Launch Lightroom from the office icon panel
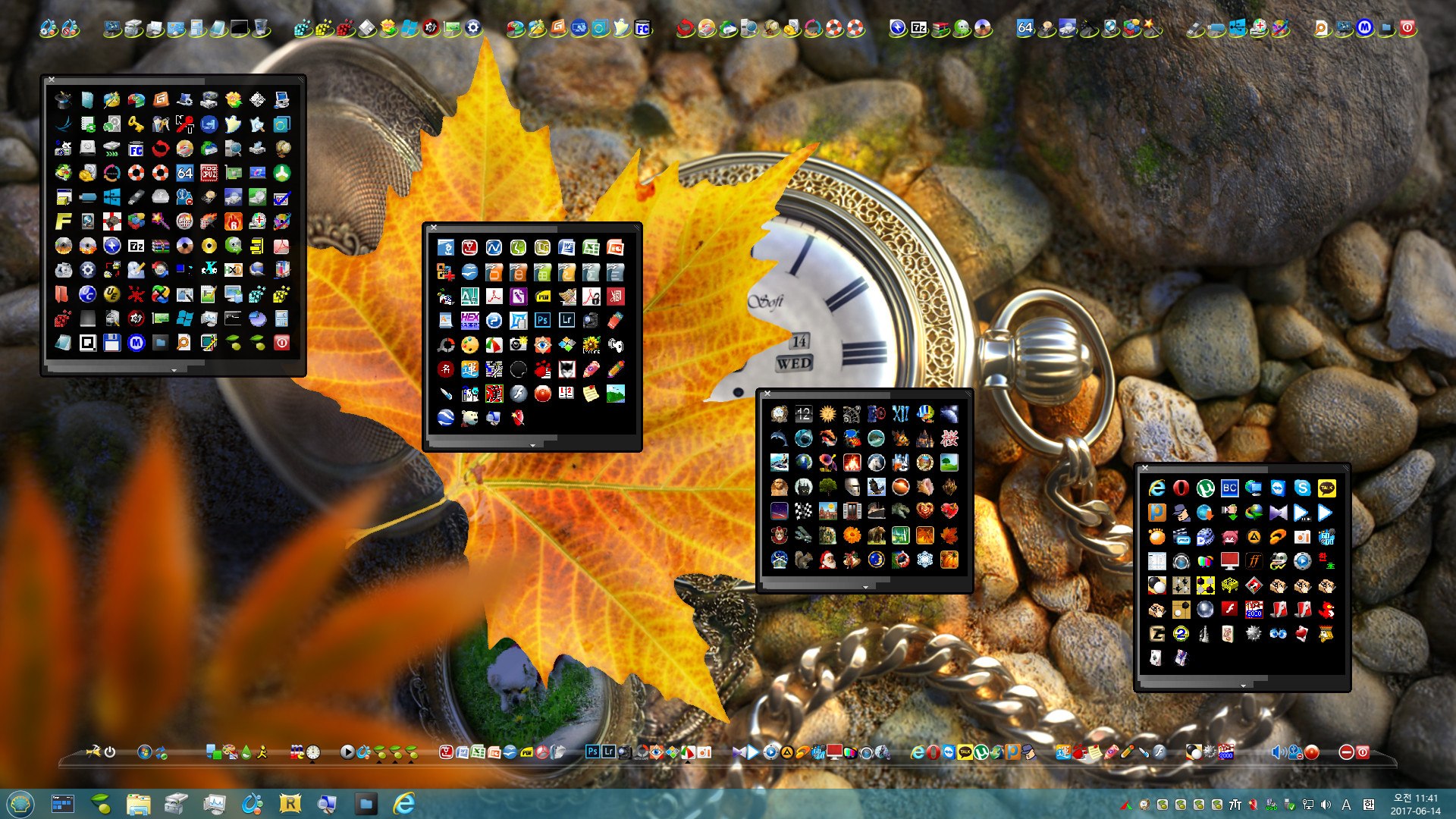The width and height of the screenshot is (1456, 819). (x=566, y=320)
